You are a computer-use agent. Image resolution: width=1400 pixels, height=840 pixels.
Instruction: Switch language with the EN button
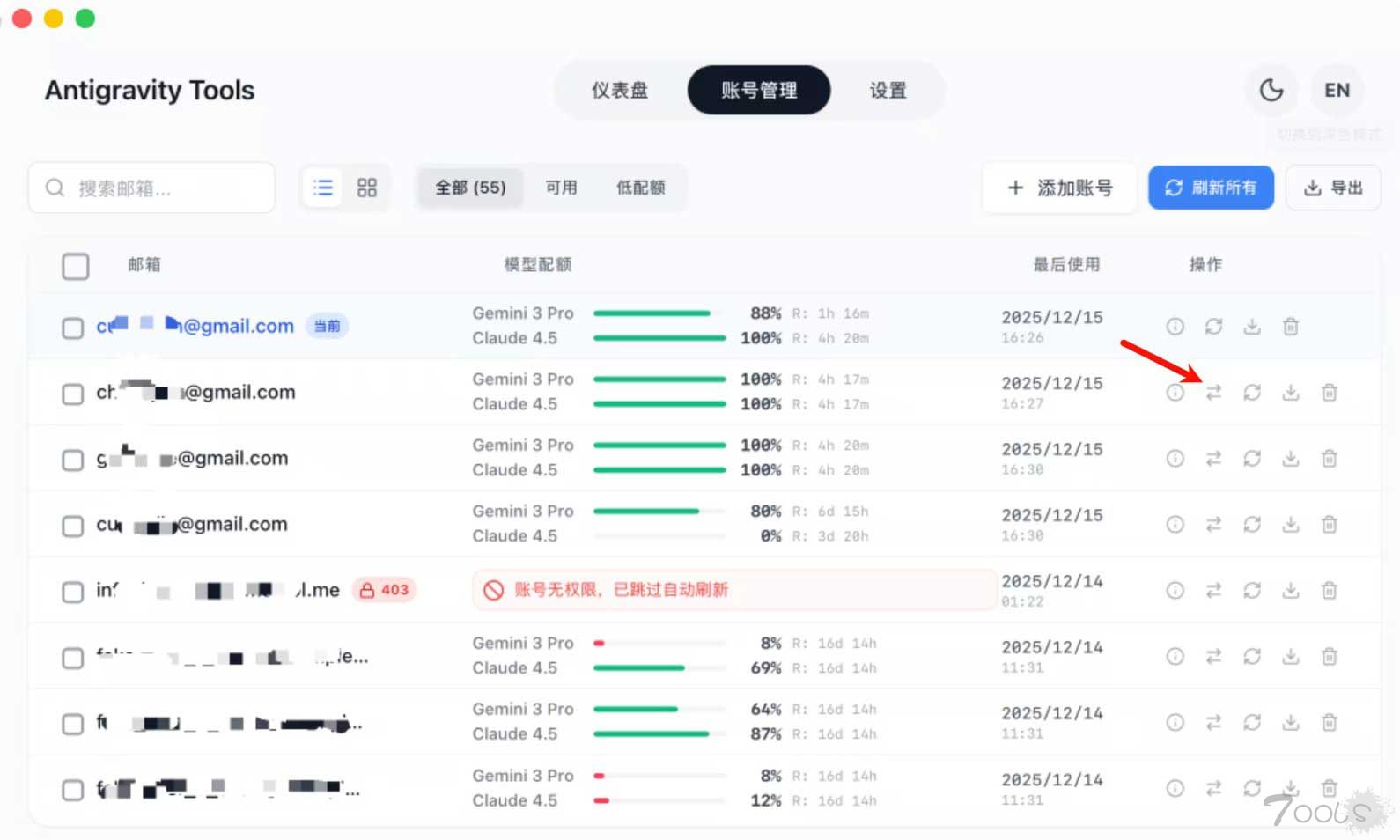[1337, 90]
